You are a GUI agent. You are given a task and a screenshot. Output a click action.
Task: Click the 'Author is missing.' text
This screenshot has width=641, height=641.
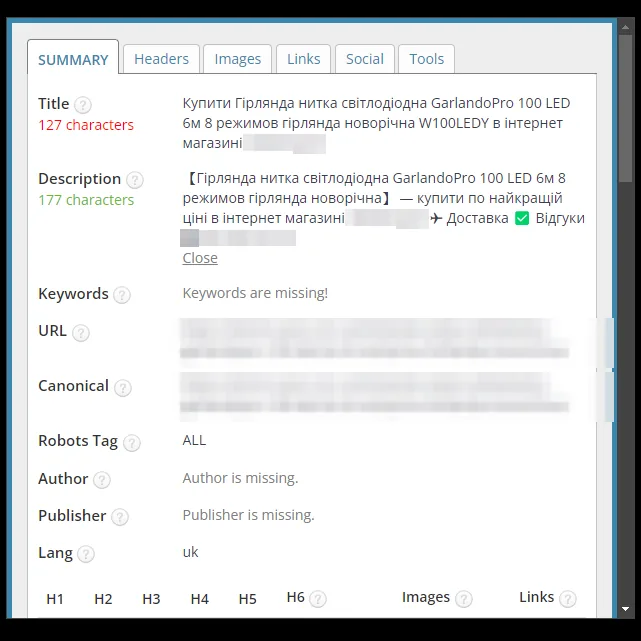240,478
